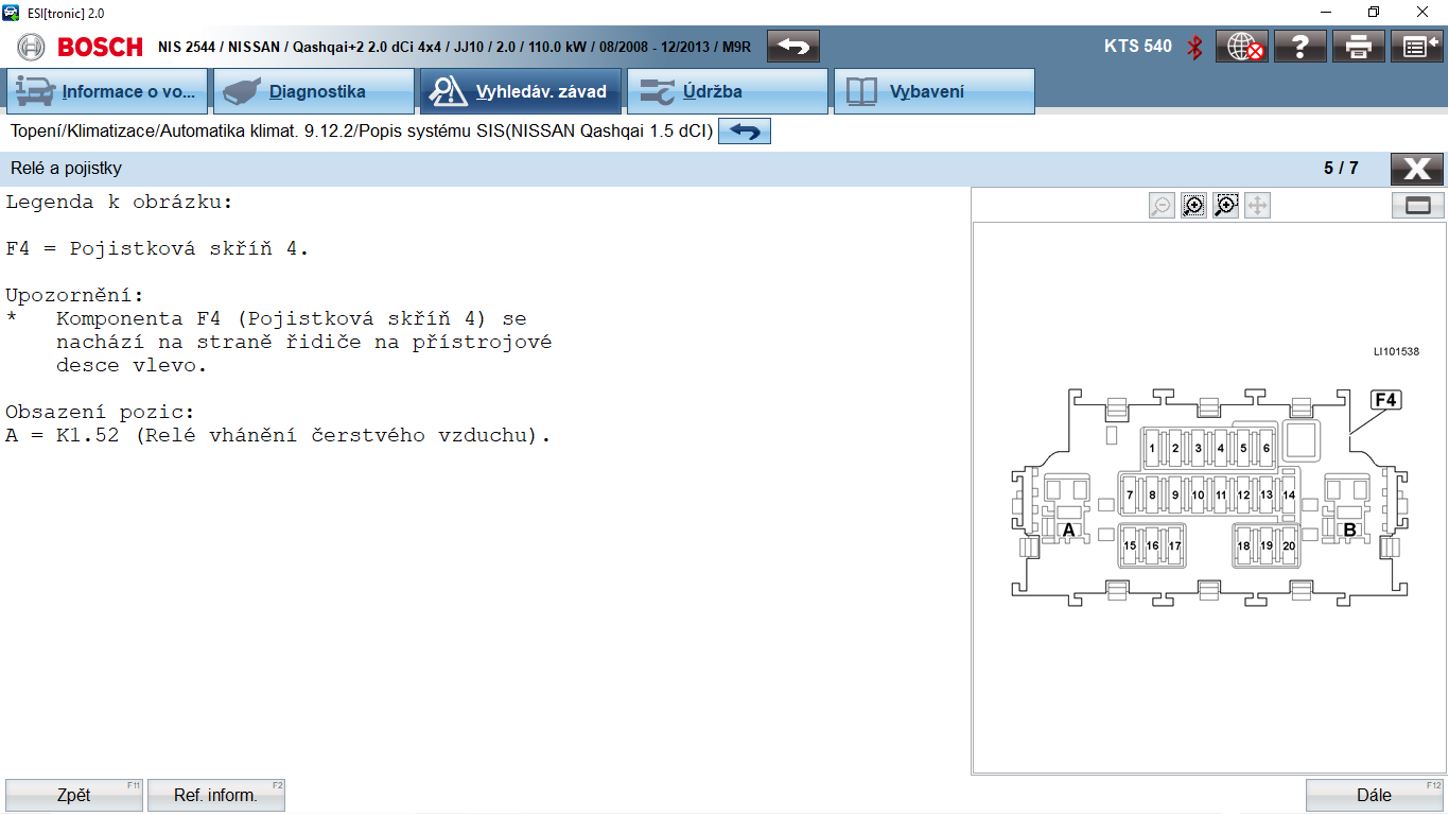Zoom out the fuse box diagram
1448x814 pixels.
(x=1161, y=206)
